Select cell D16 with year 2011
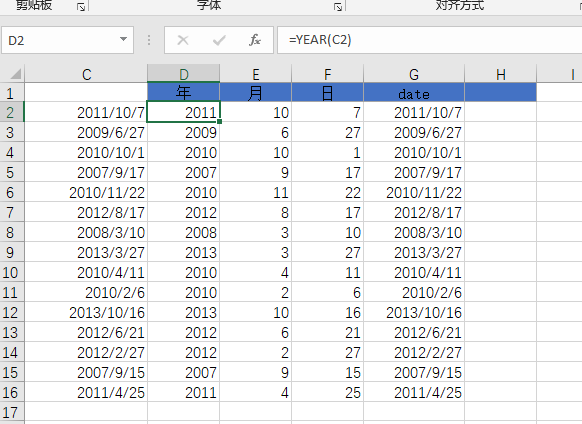 [x=184, y=392]
